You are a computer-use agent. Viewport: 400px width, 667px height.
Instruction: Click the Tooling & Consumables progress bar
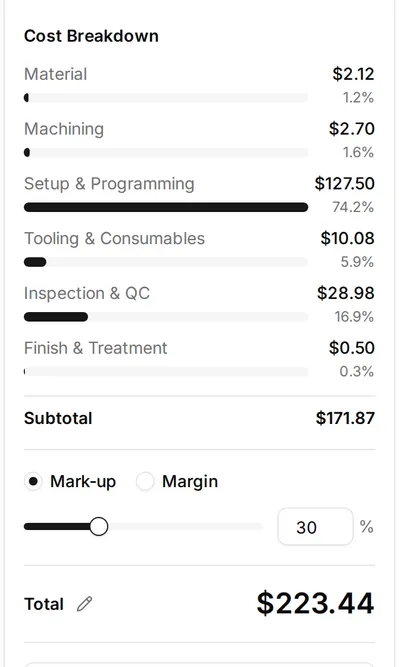click(166, 262)
